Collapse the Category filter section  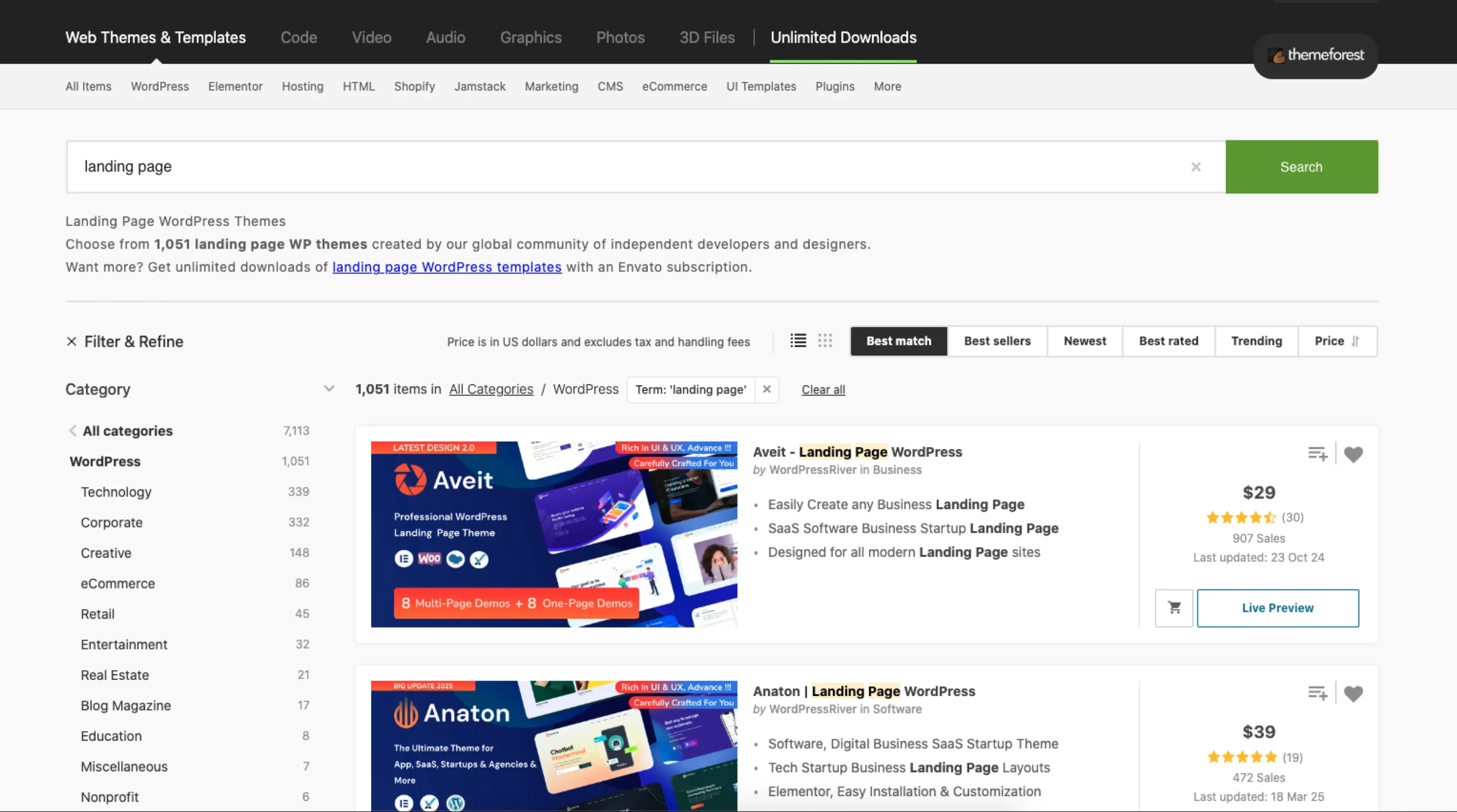(329, 389)
